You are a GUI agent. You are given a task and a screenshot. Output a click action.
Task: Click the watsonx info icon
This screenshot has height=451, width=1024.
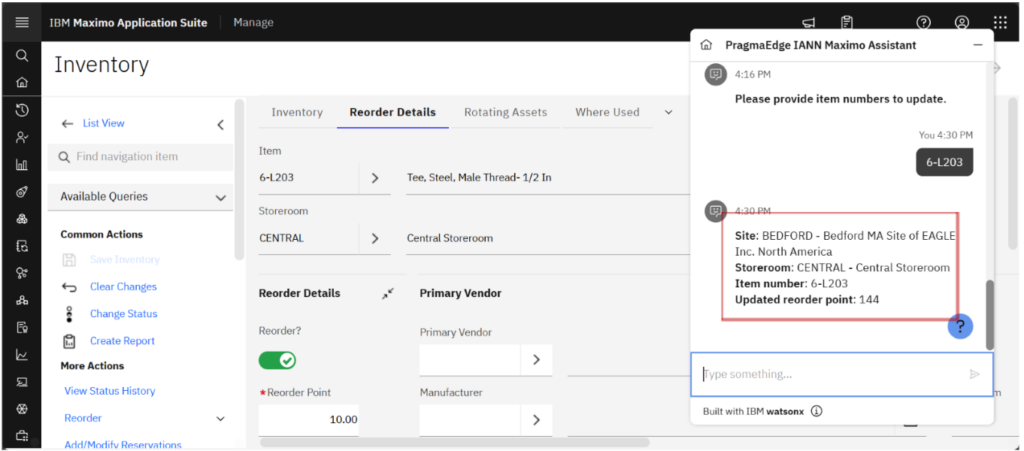click(816, 411)
